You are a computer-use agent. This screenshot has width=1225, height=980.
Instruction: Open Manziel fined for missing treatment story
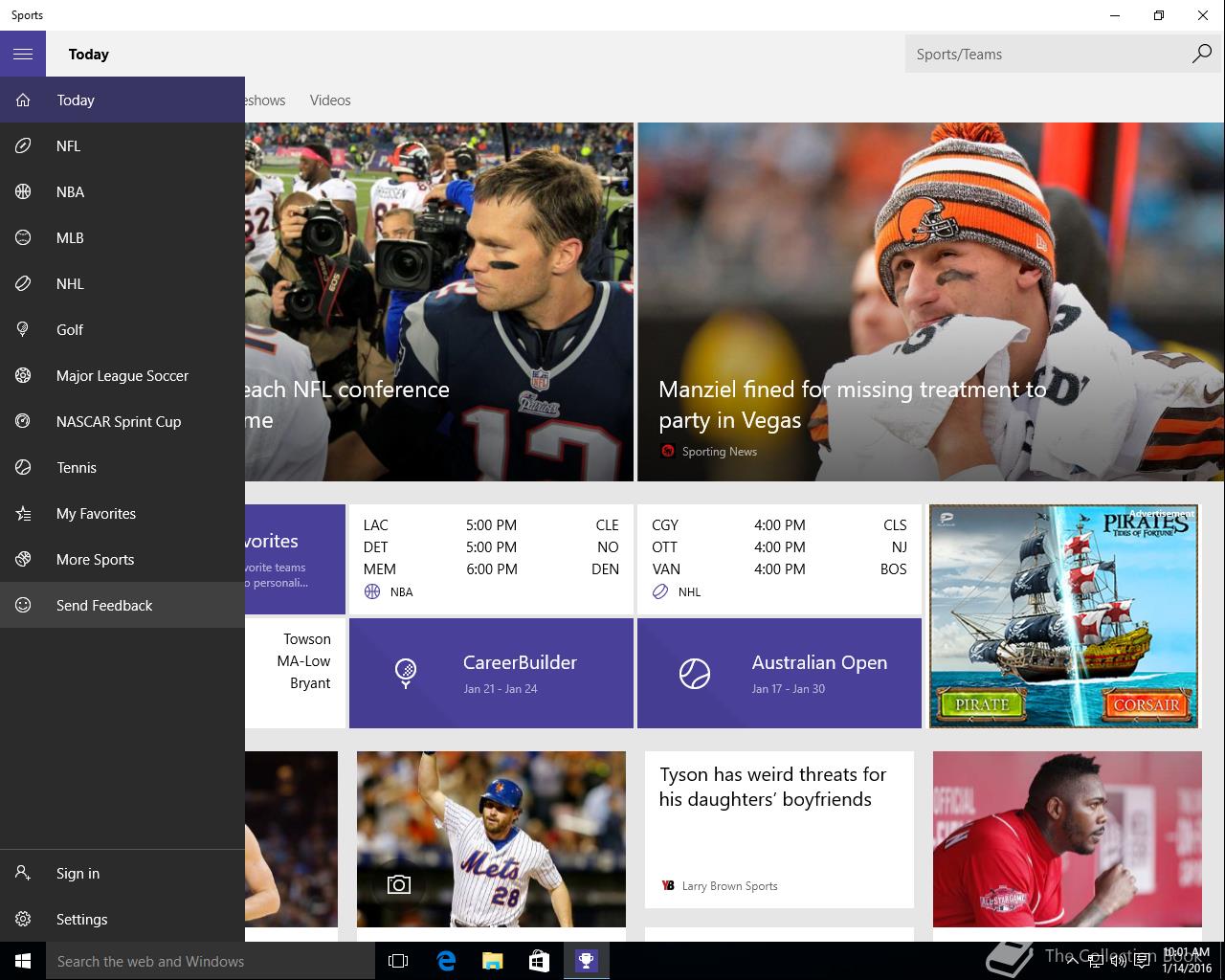(x=931, y=301)
